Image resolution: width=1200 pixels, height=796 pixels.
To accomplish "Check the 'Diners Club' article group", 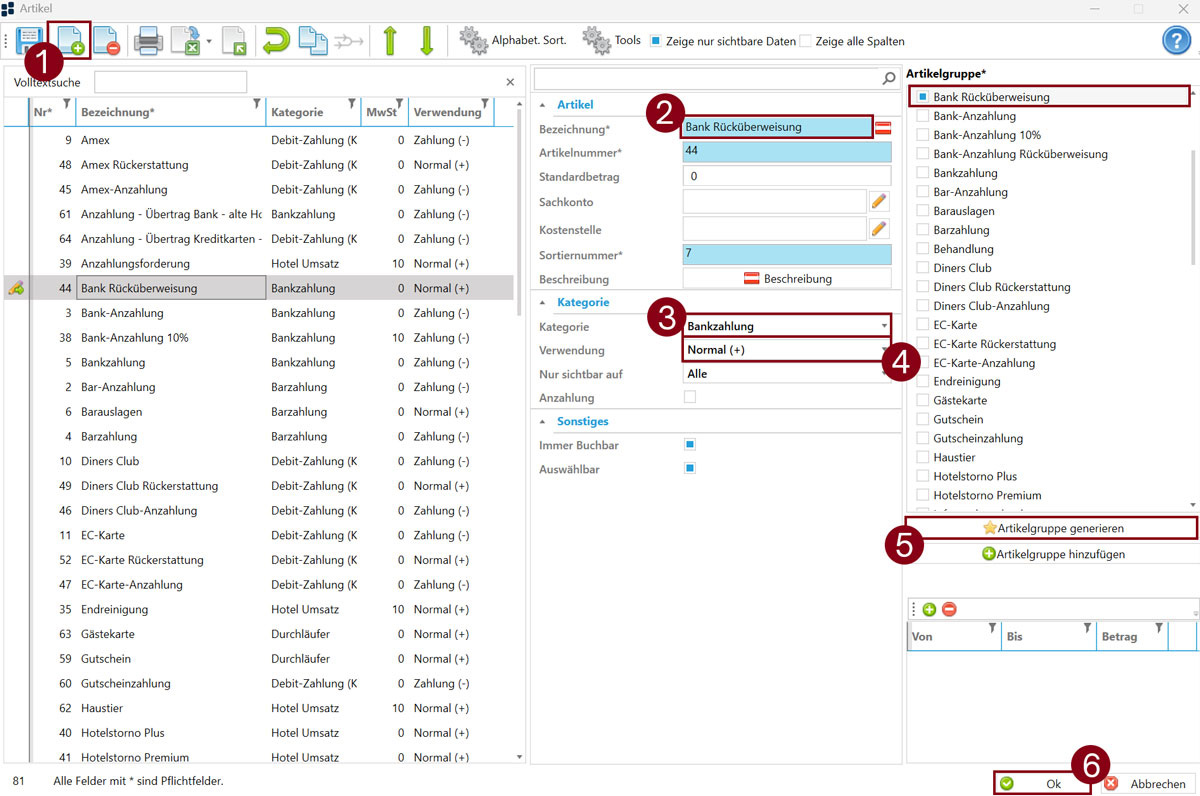I will click(923, 268).
